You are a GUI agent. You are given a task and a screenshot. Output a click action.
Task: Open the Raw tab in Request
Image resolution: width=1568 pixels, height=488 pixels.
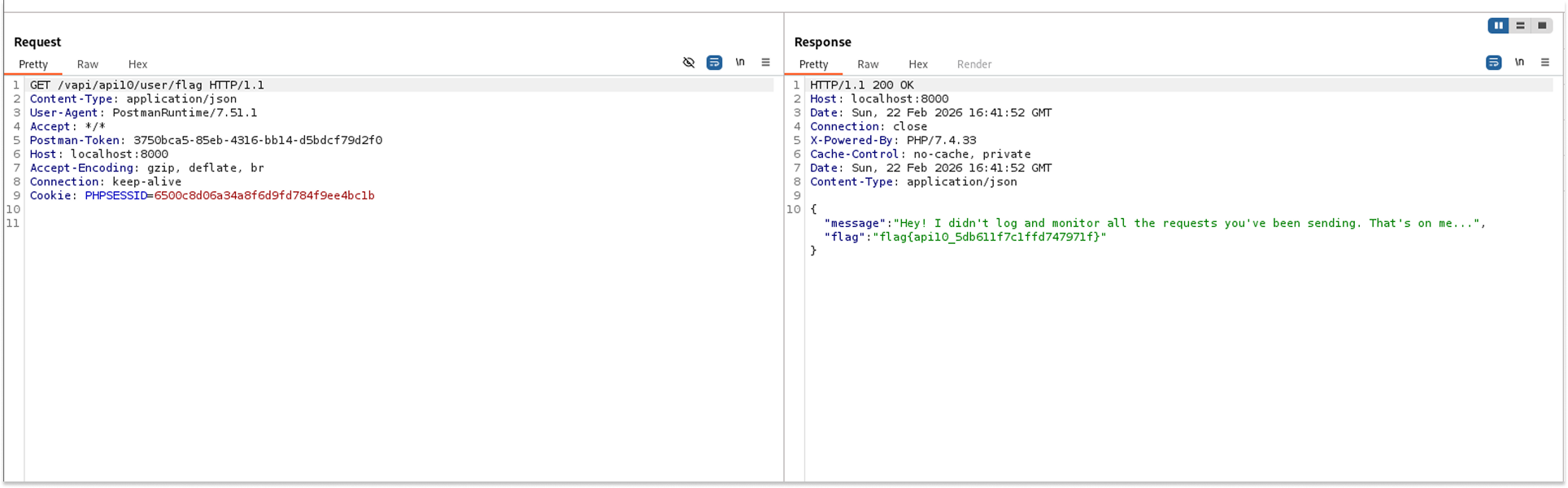[88, 64]
